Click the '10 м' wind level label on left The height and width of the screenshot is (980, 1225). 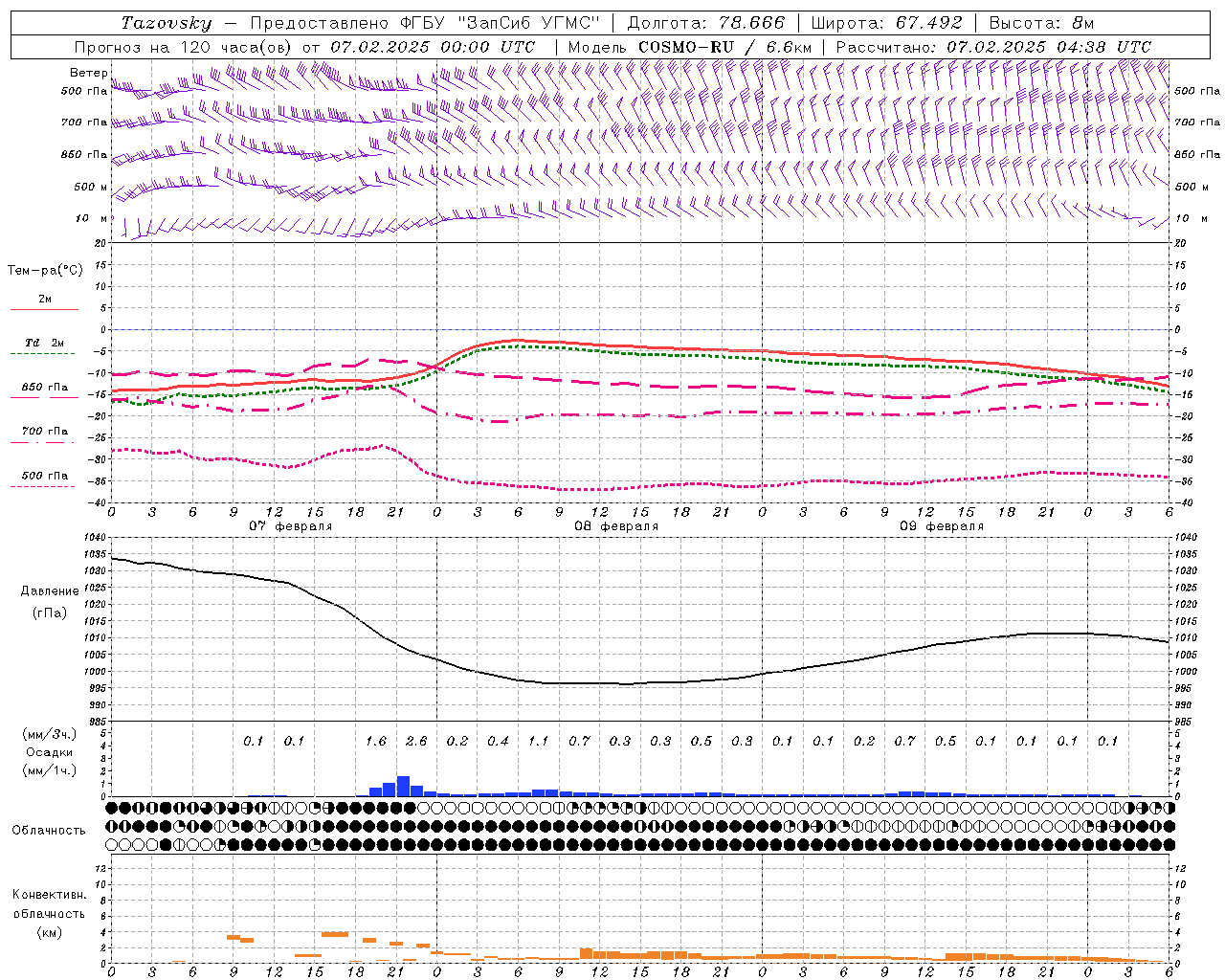[x=91, y=218]
